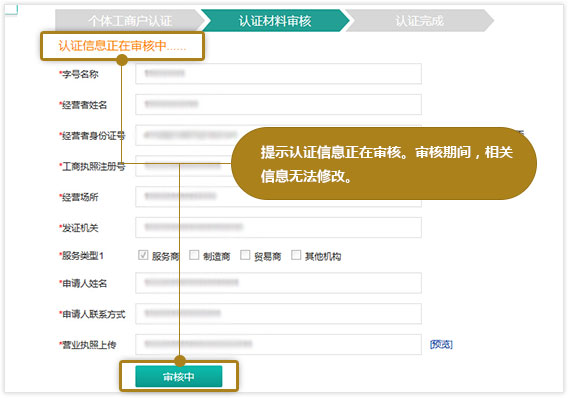Click the 申请人姓名 input field
The image size is (569, 398).
click(x=278, y=283)
